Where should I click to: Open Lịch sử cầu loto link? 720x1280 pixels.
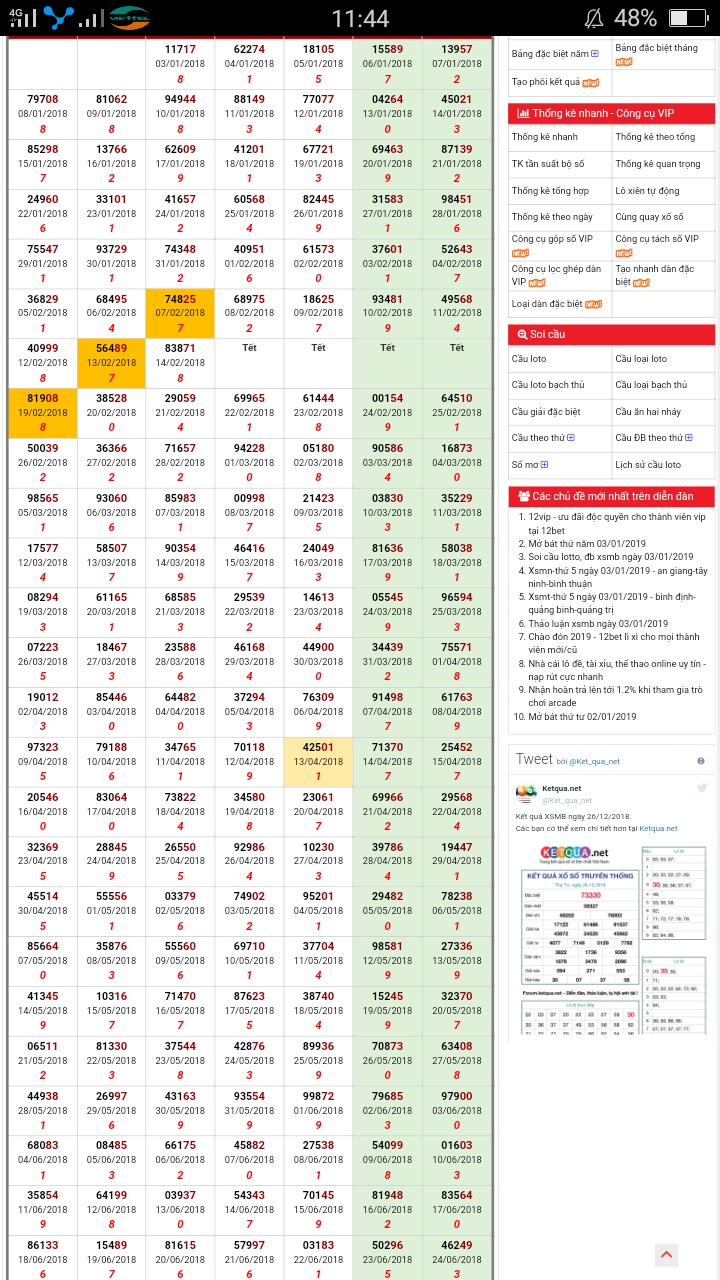pyautogui.click(x=648, y=465)
